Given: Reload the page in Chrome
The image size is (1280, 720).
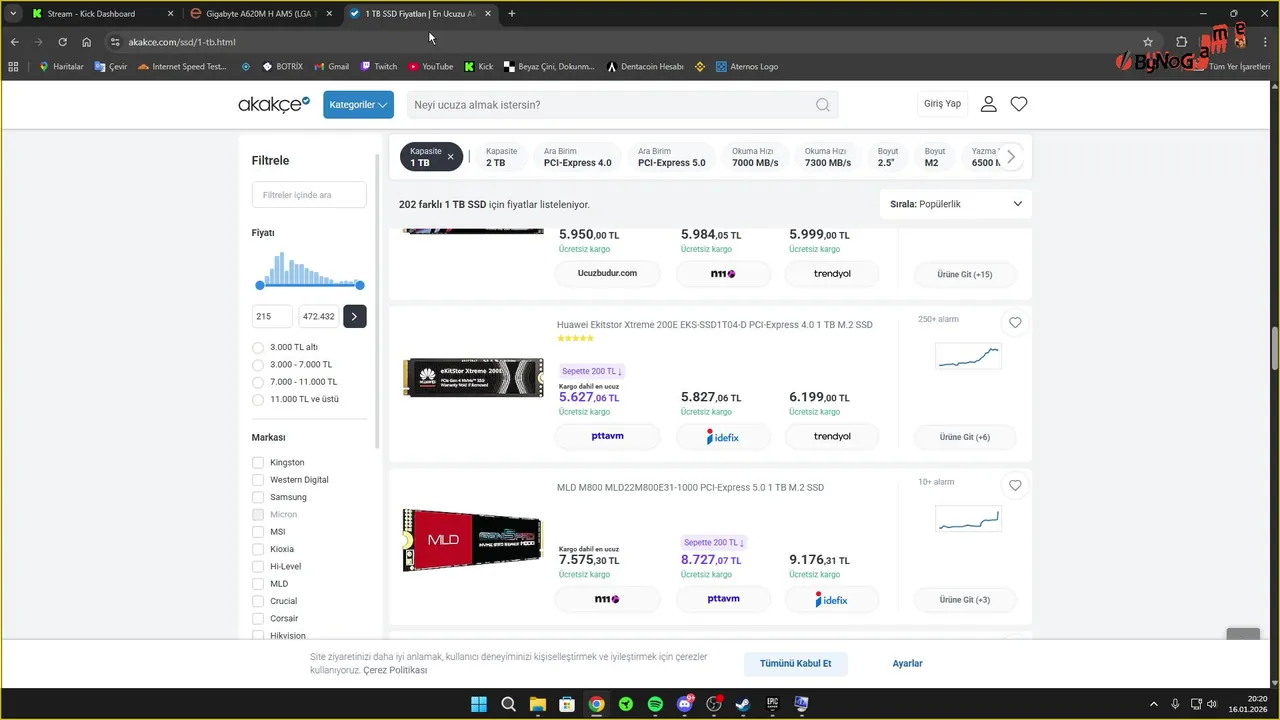Looking at the screenshot, I should click(62, 42).
